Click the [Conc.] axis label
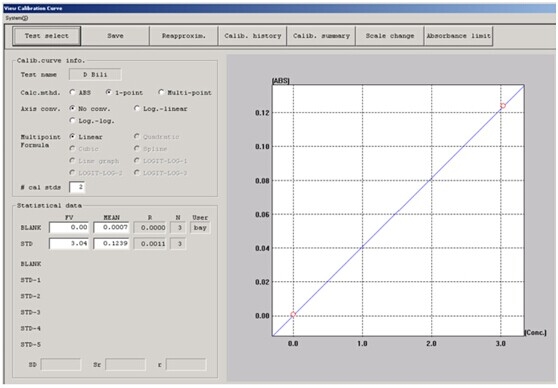 pos(536,332)
